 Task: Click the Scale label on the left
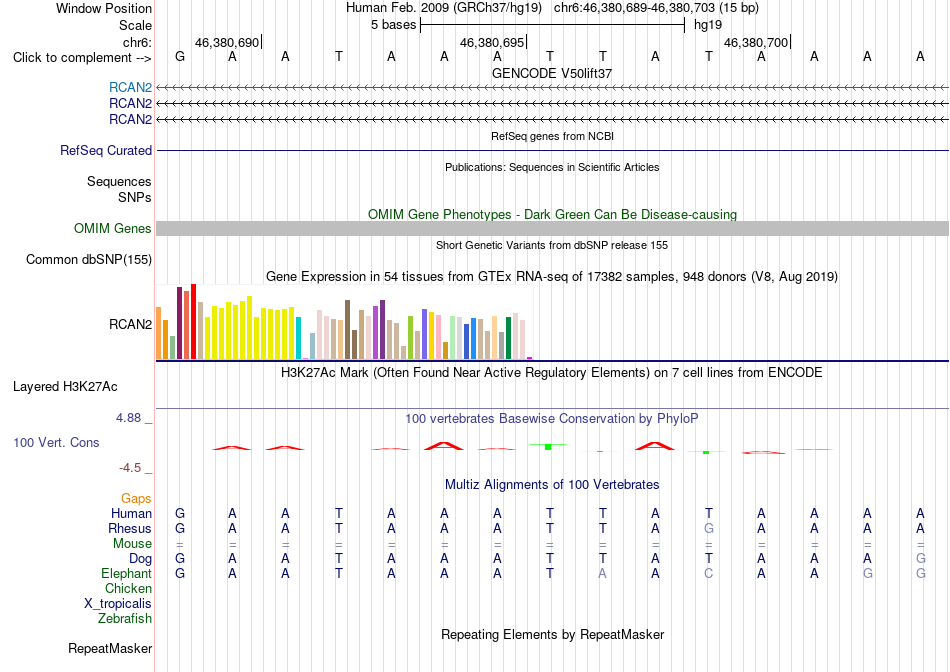pyautogui.click(x=136, y=25)
